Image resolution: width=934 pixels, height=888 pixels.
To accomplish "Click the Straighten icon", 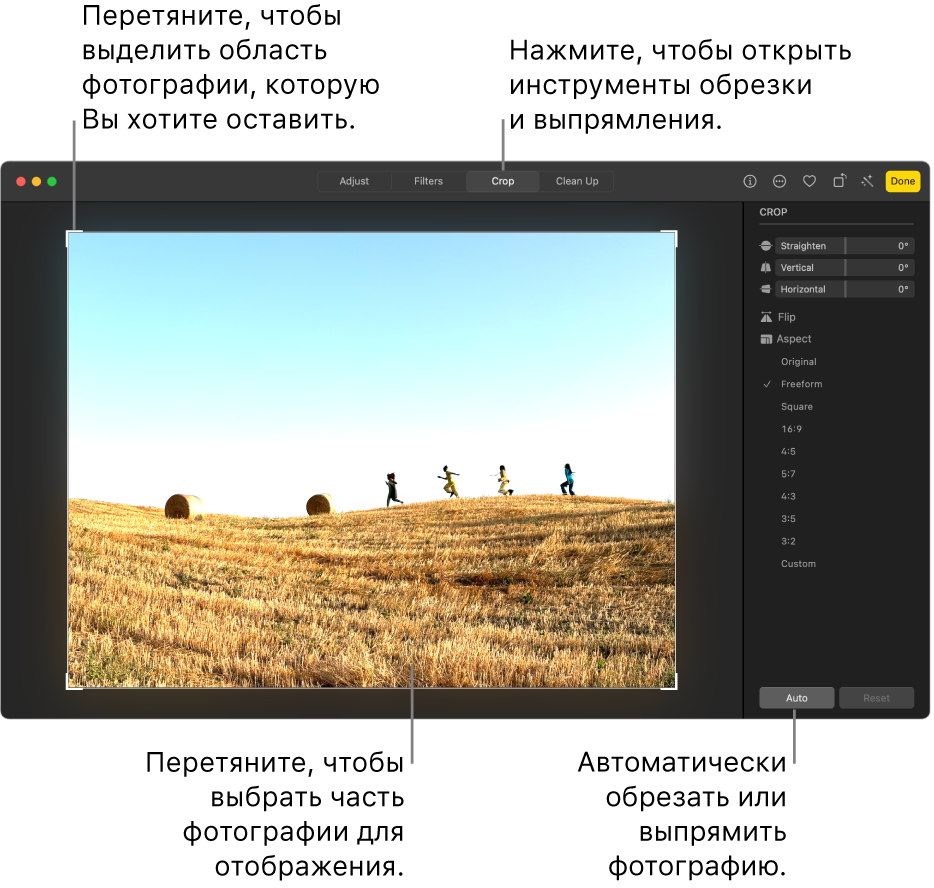I will coord(766,246).
